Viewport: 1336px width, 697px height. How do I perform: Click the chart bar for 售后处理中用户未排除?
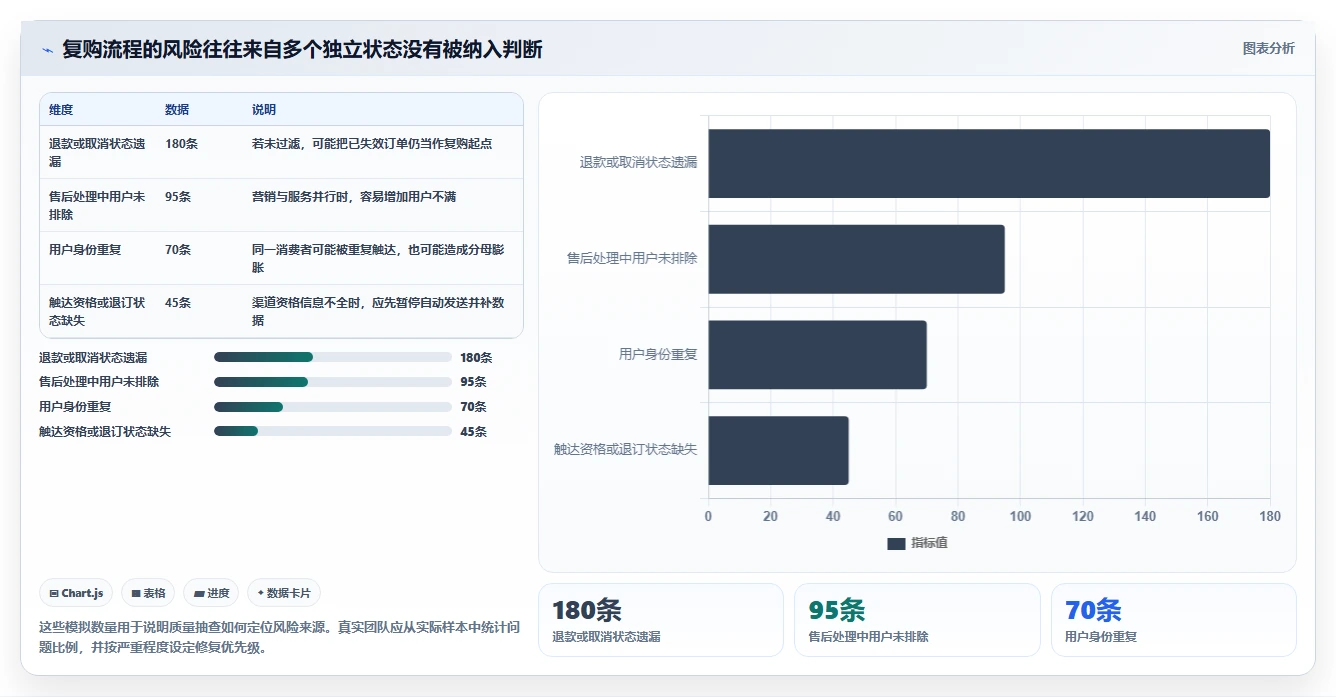857,259
